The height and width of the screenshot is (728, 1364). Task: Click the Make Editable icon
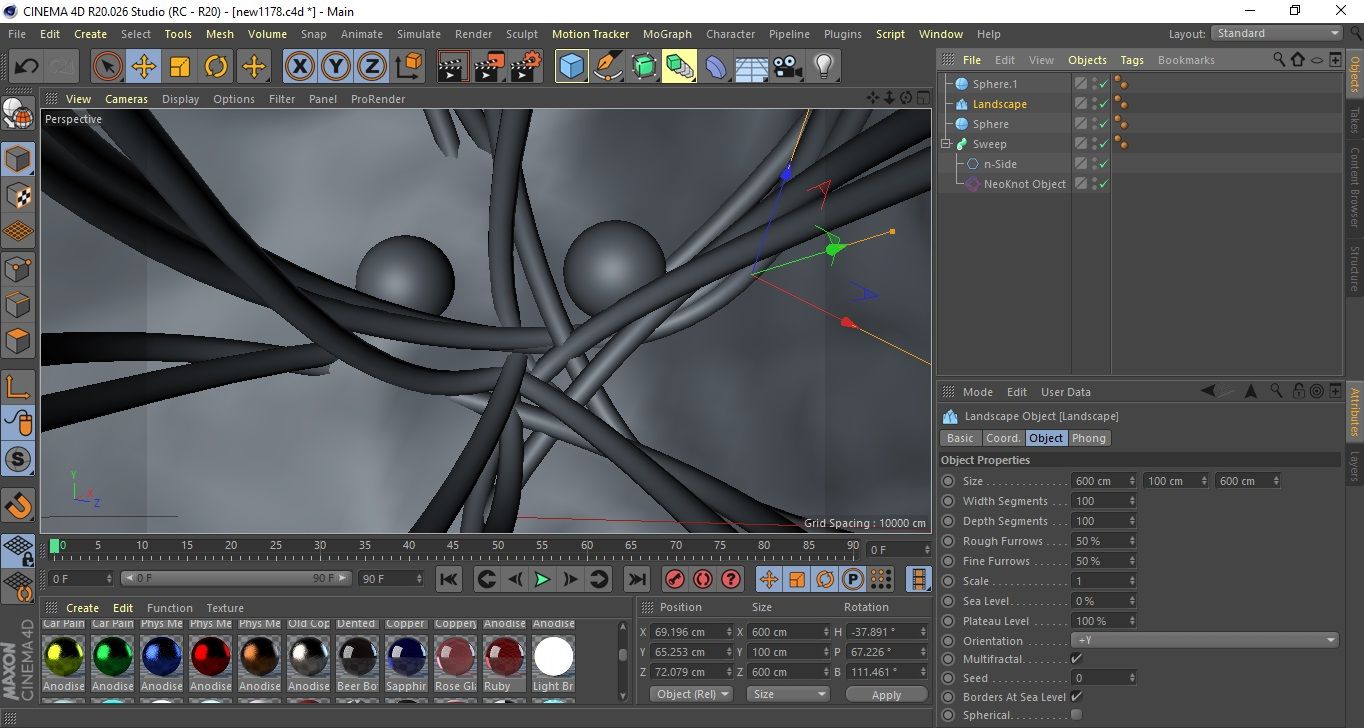(x=18, y=114)
